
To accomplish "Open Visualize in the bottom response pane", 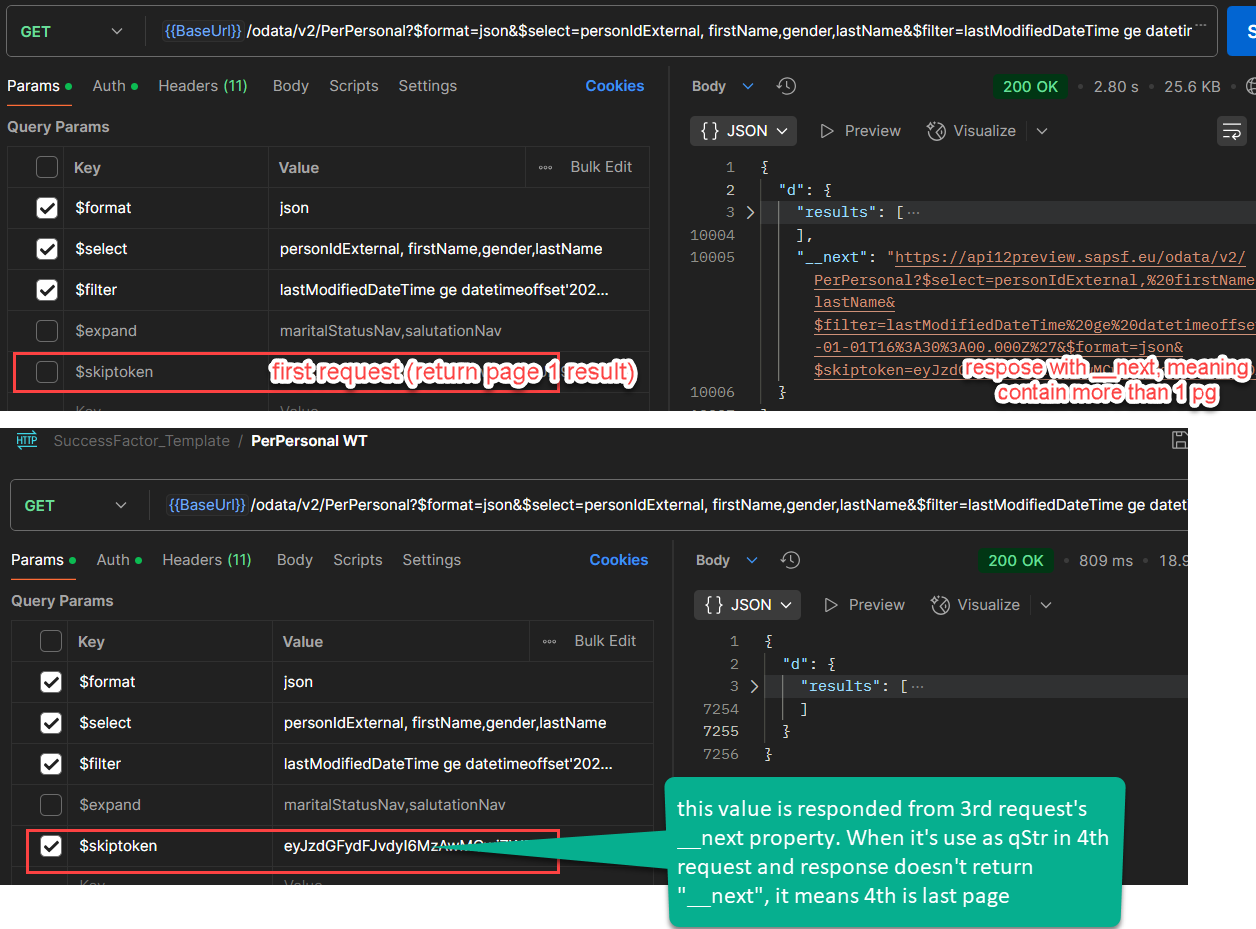I will pos(975,605).
